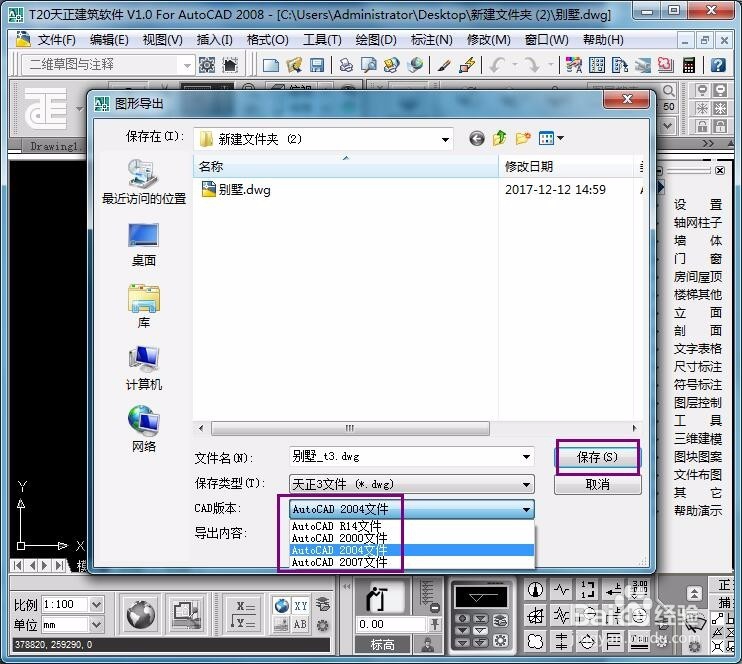Choose AutoCAD 2007文件 from the list
The height and width of the screenshot is (664, 742).
pos(412,562)
